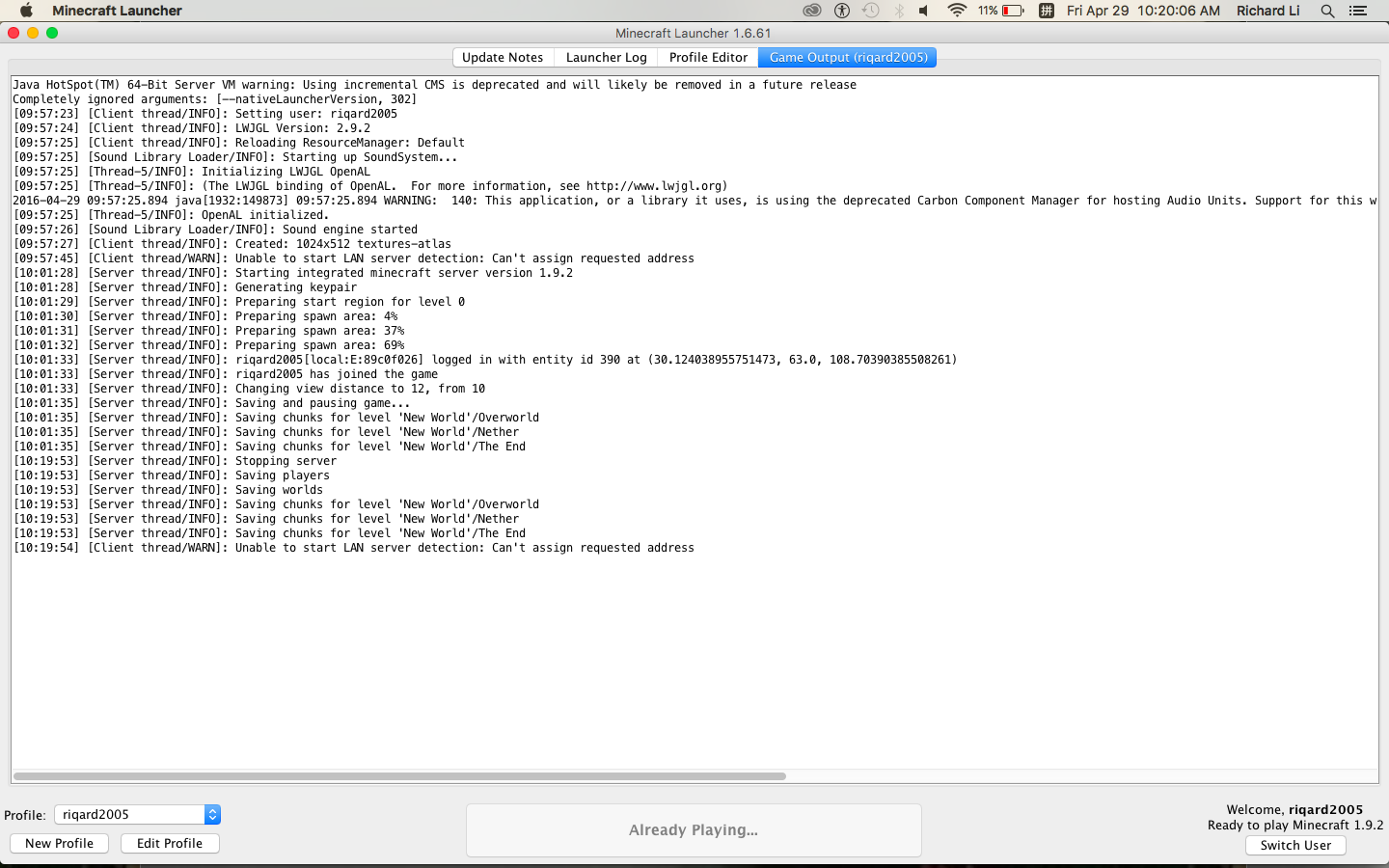This screenshot has width=1389, height=868.
Task: Click 'Changing view distance to 12, from 10' line
Action: 249,389
